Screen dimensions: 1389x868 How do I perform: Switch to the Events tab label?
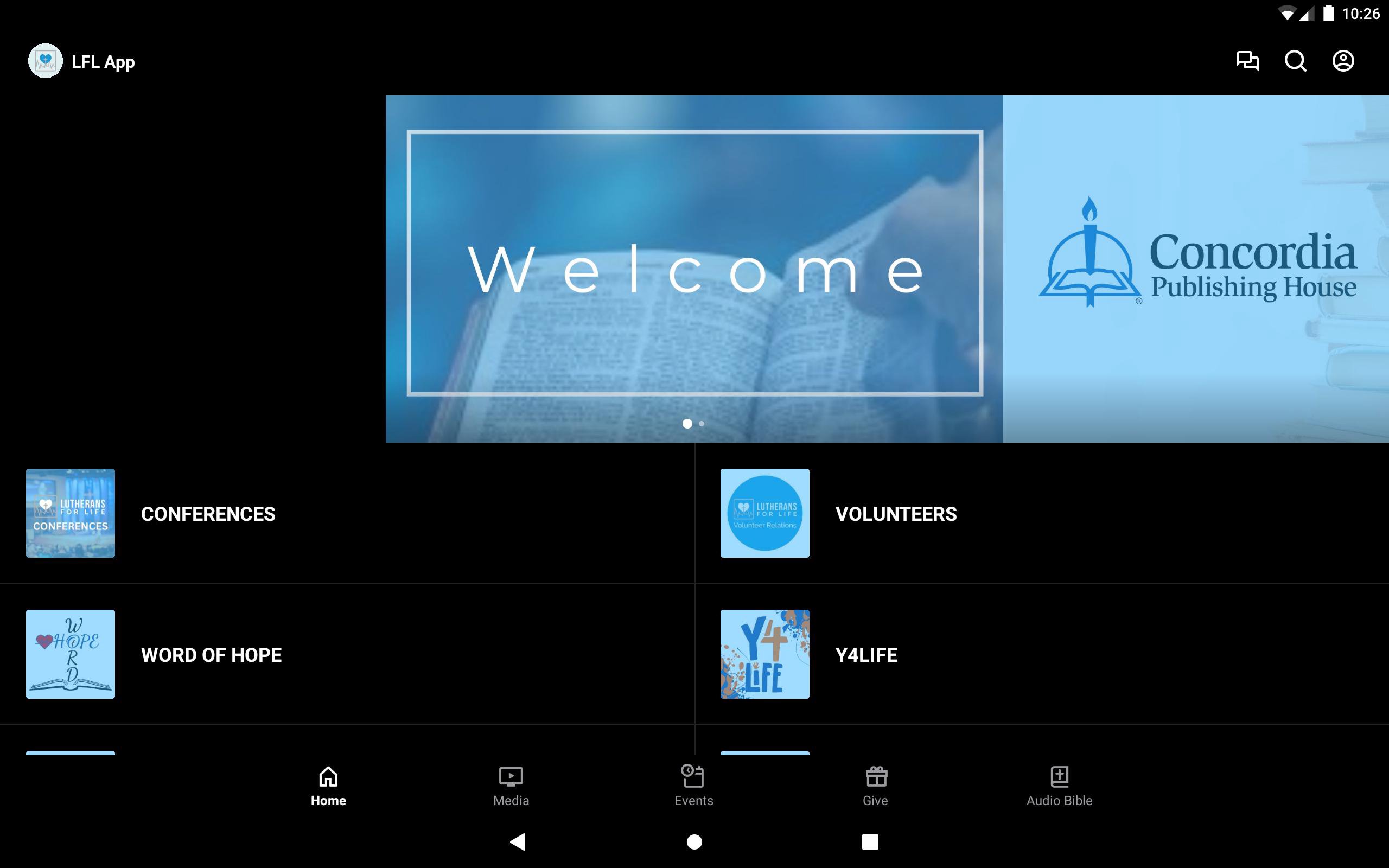693,801
